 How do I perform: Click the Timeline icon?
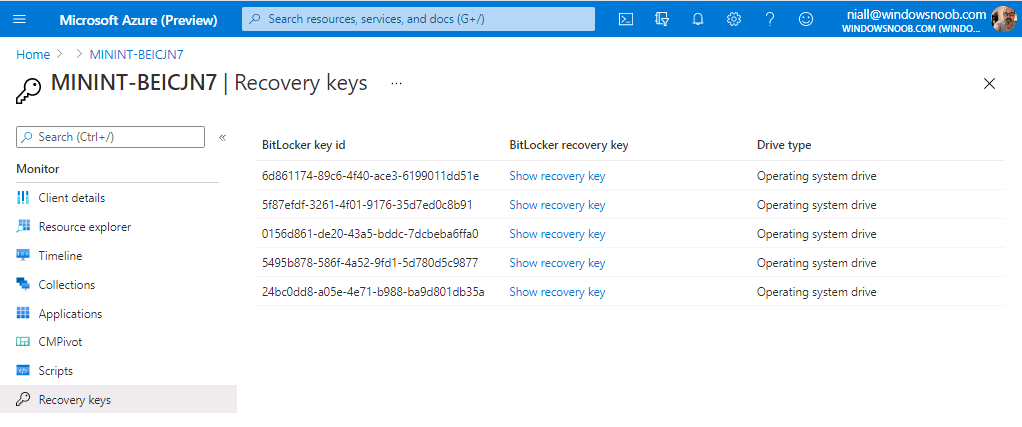pyautogui.click(x=23, y=256)
